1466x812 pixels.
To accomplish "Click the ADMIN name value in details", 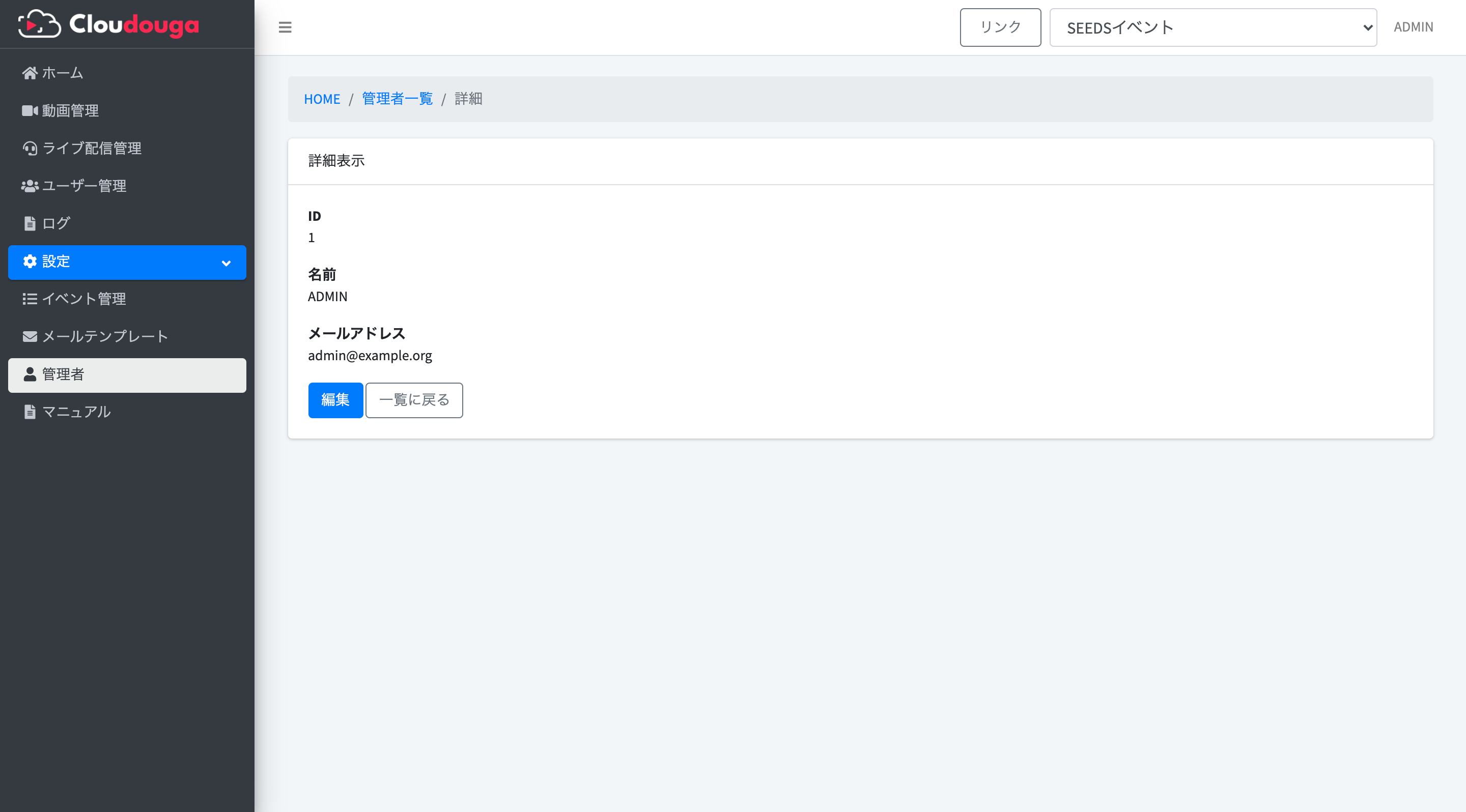I will click(x=327, y=296).
